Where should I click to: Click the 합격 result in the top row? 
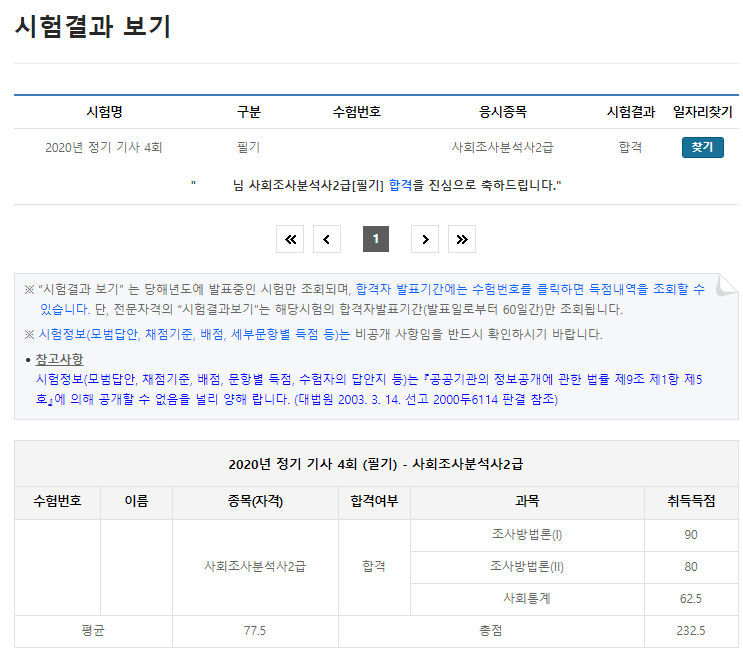[631, 147]
